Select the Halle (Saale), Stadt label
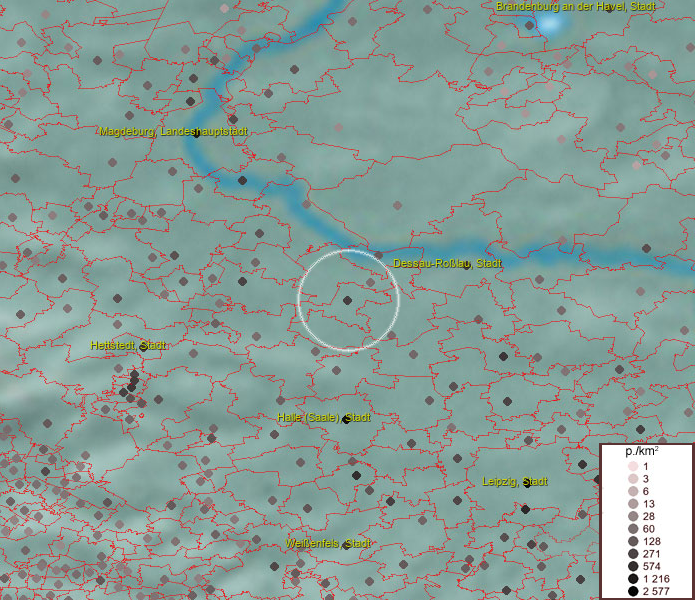Screen dimensions: 695x600 point(324,417)
